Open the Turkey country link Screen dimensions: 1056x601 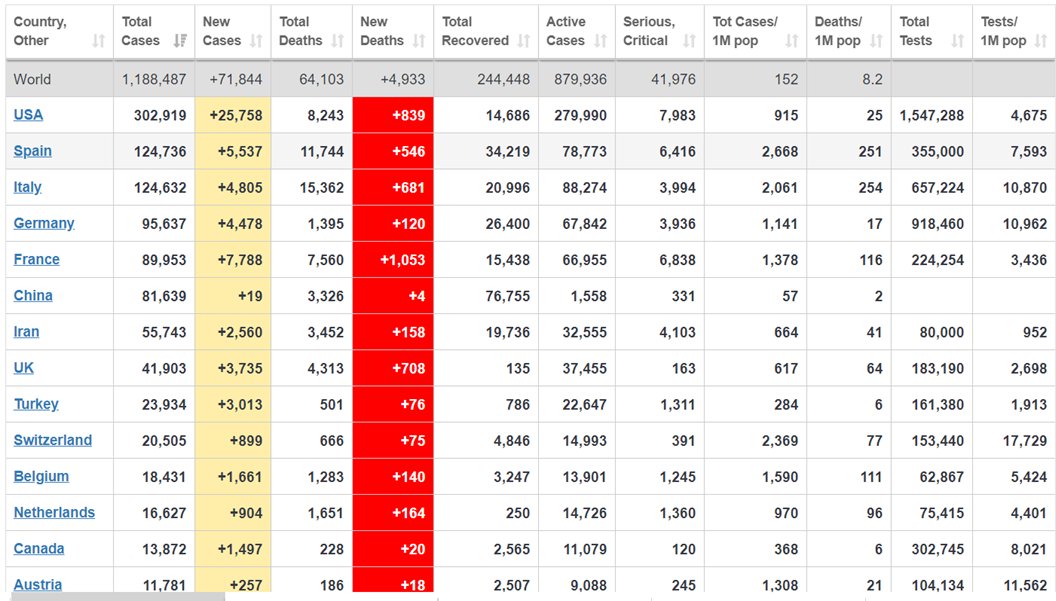(36, 404)
